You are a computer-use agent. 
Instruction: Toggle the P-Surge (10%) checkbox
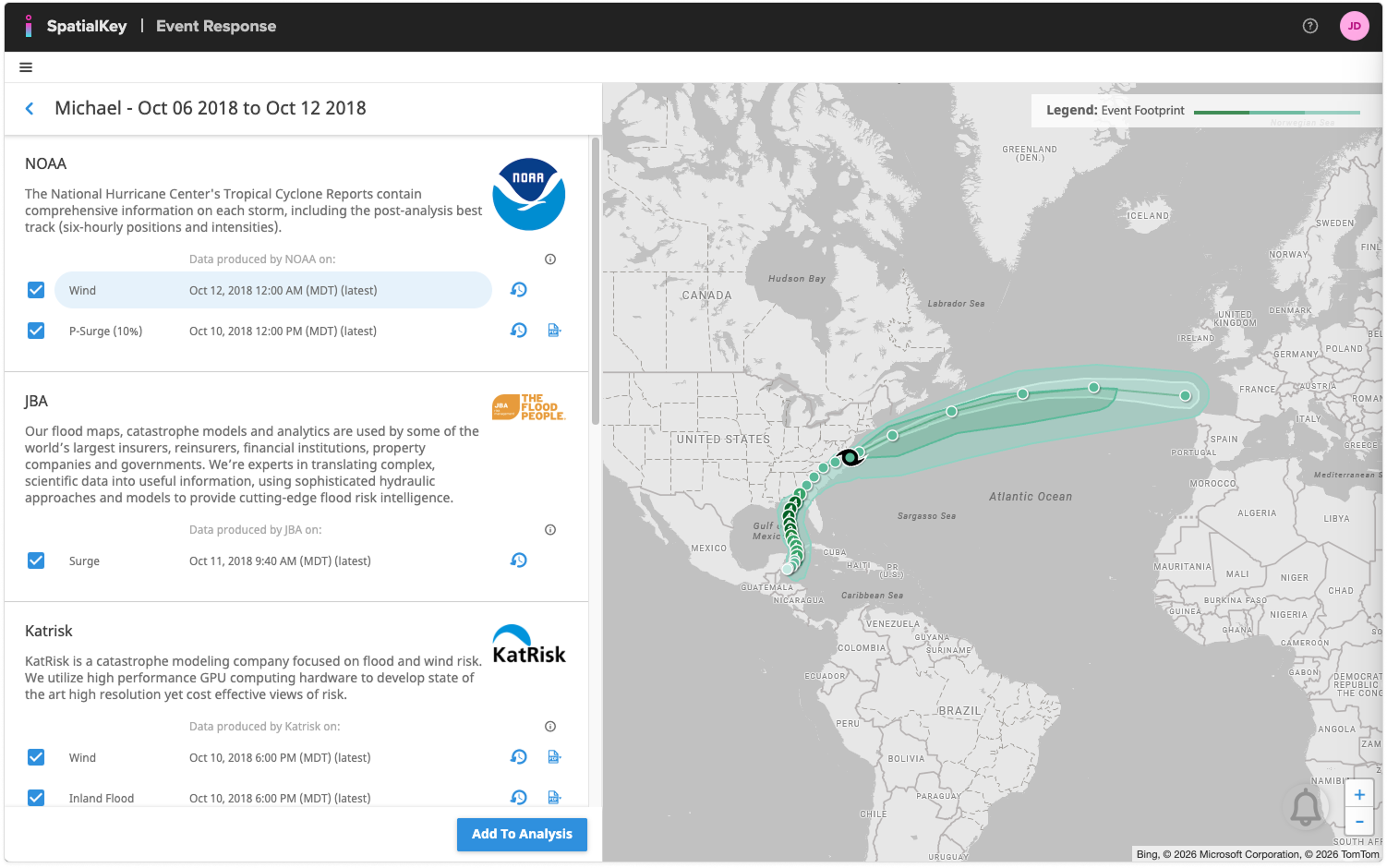point(36,331)
